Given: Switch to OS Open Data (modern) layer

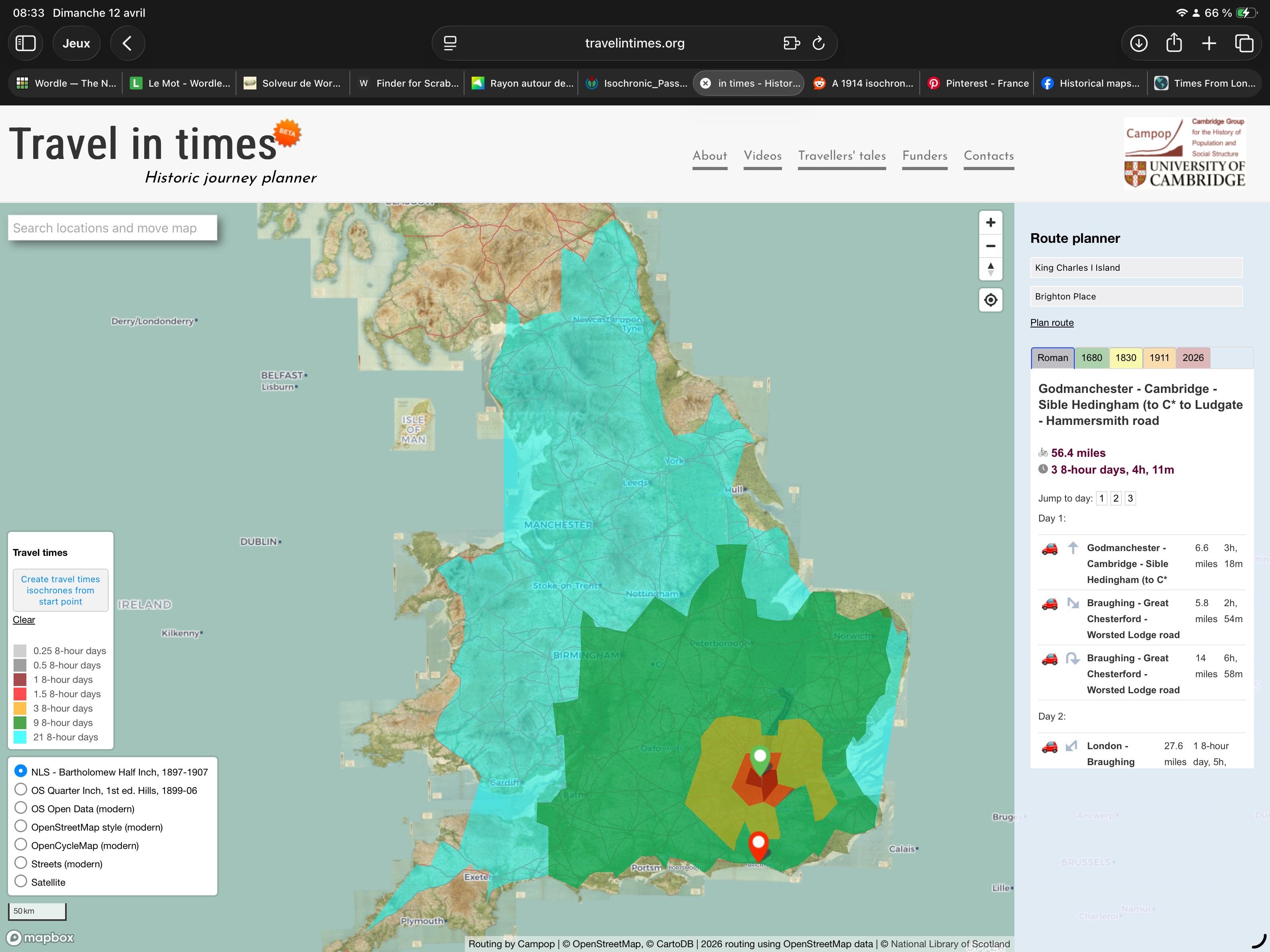Looking at the screenshot, I should click(21, 808).
